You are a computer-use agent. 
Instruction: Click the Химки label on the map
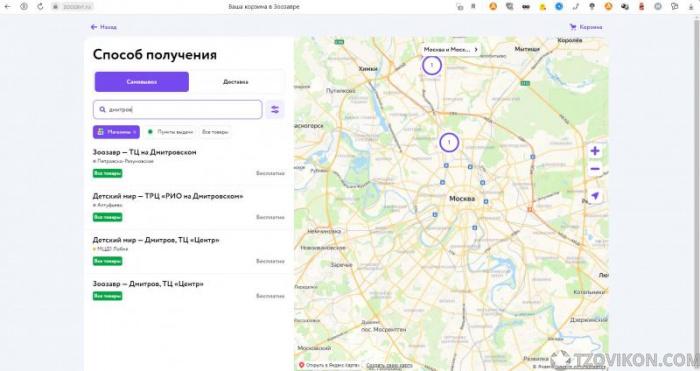[x=368, y=69]
